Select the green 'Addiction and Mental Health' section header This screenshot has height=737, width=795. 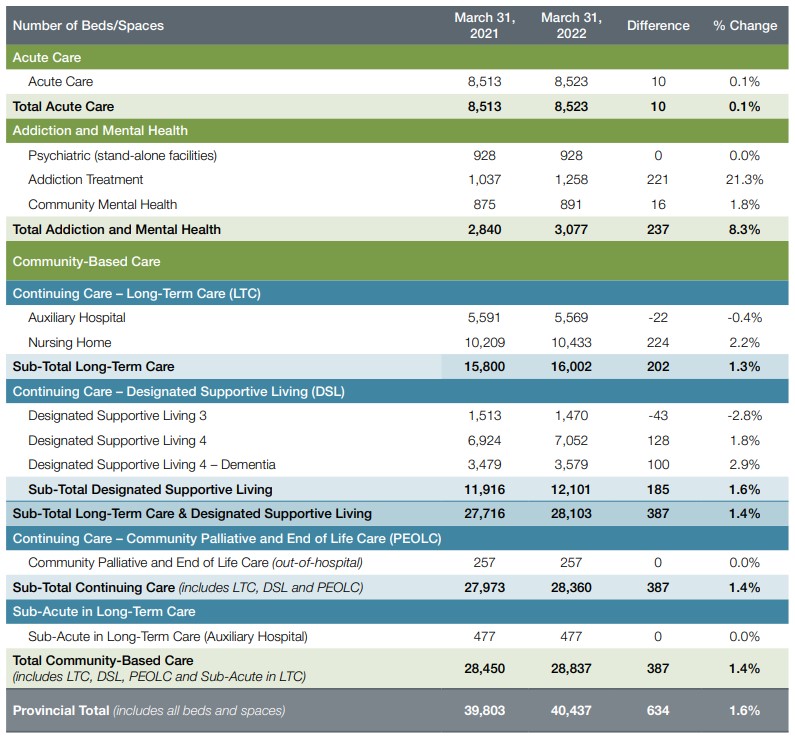(x=100, y=130)
